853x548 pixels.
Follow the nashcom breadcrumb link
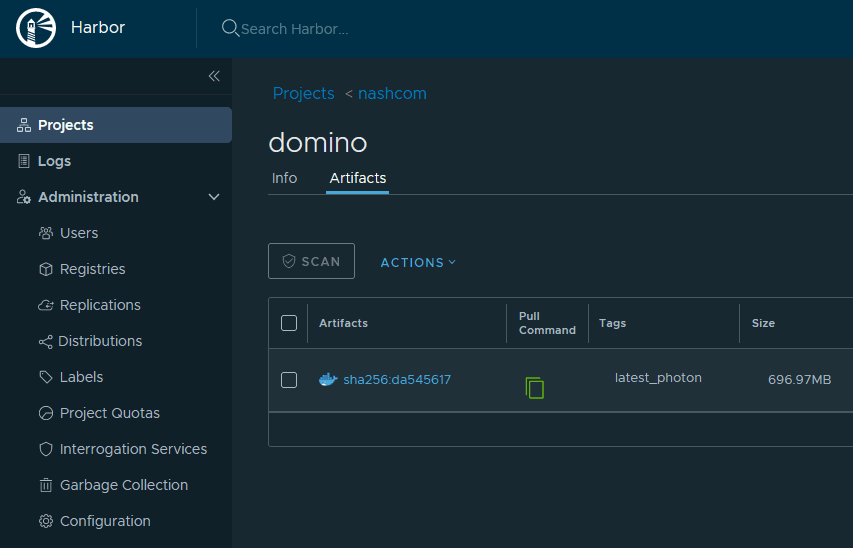click(x=392, y=94)
